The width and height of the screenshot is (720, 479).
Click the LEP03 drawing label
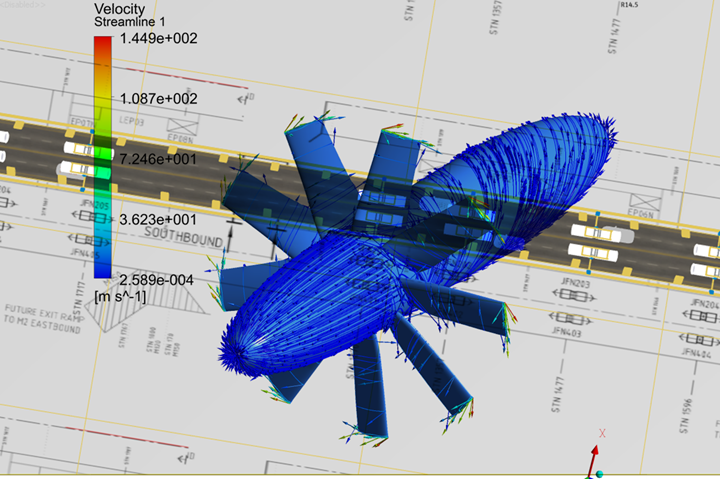click(132, 121)
